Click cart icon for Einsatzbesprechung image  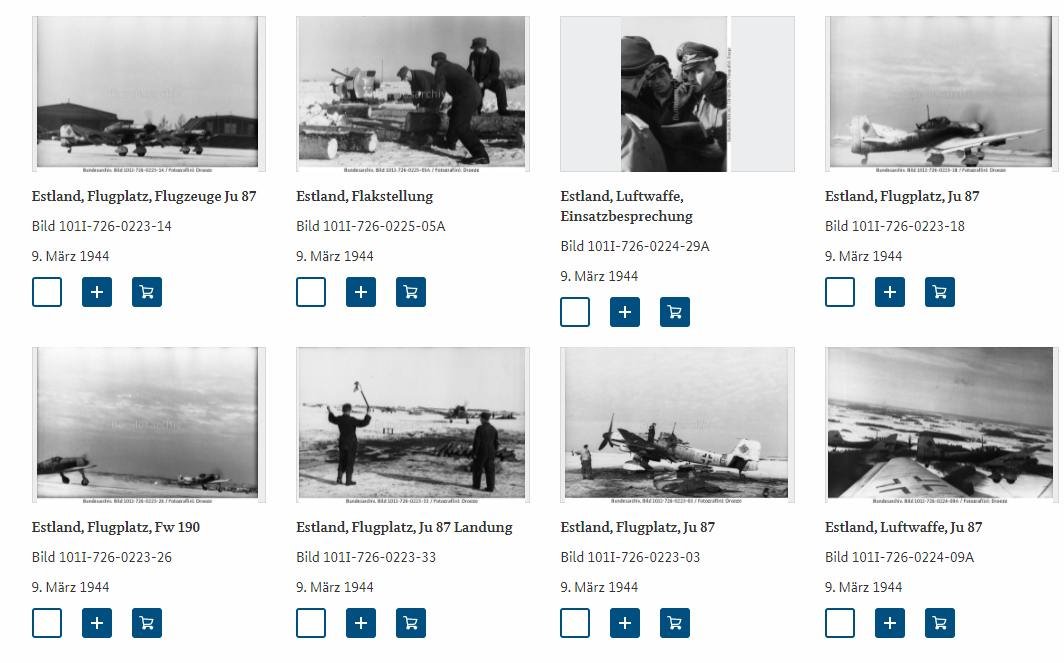(675, 312)
